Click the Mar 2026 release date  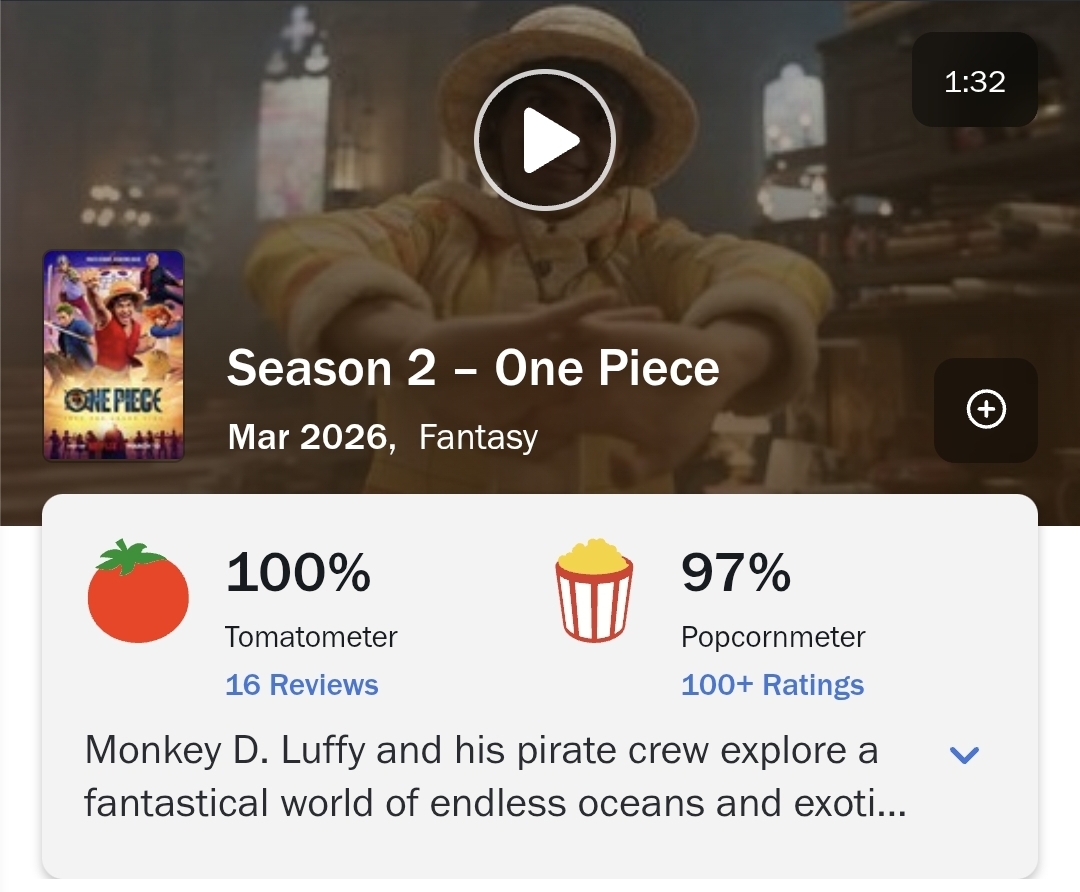tap(309, 437)
